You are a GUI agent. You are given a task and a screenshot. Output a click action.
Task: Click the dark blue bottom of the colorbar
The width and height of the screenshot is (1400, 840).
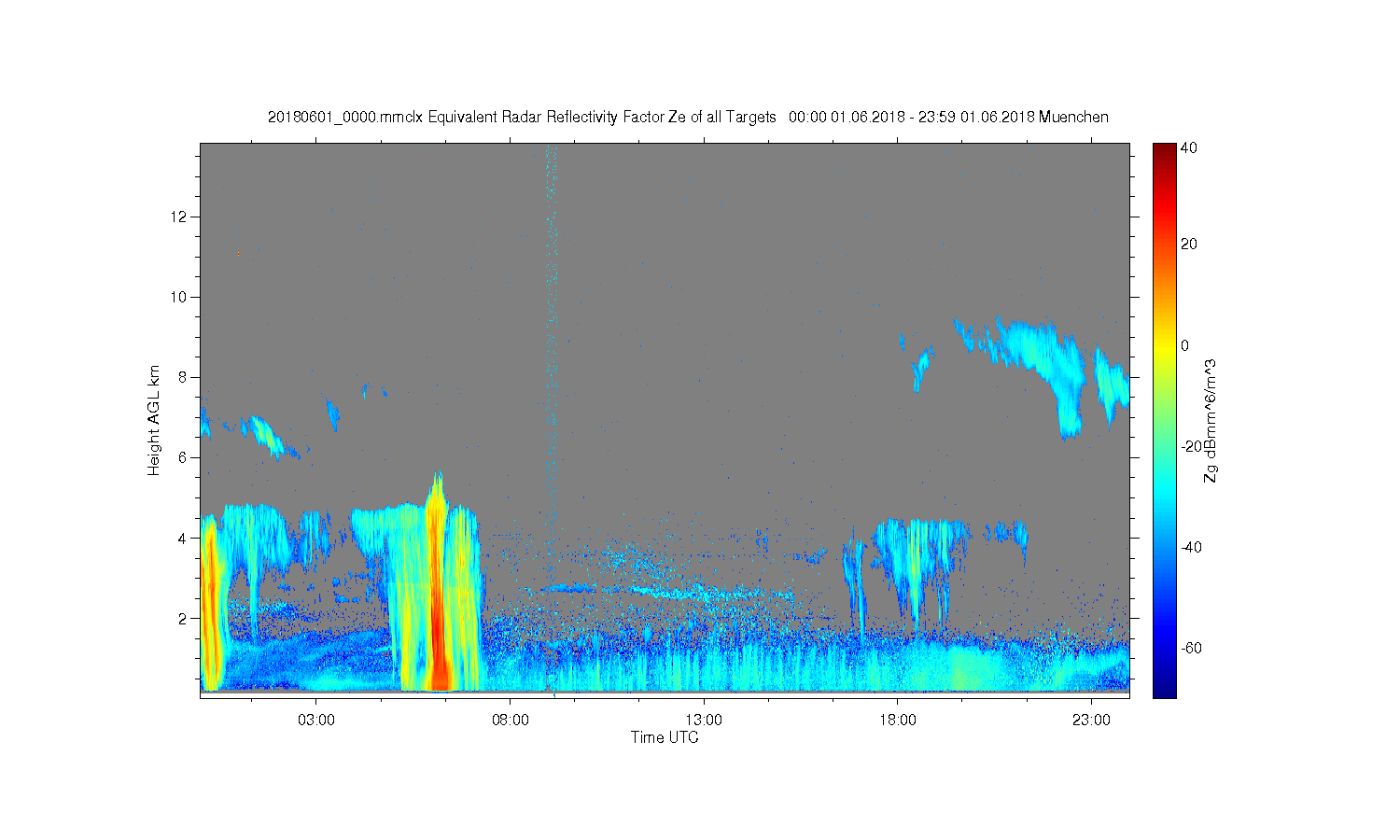pyautogui.click(x=1164, y=689)
